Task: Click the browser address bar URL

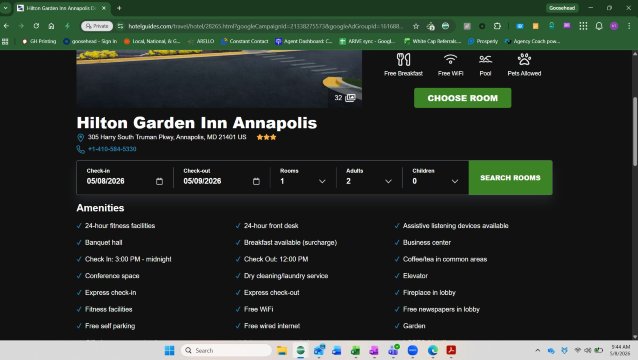Action: pos(265,26)
